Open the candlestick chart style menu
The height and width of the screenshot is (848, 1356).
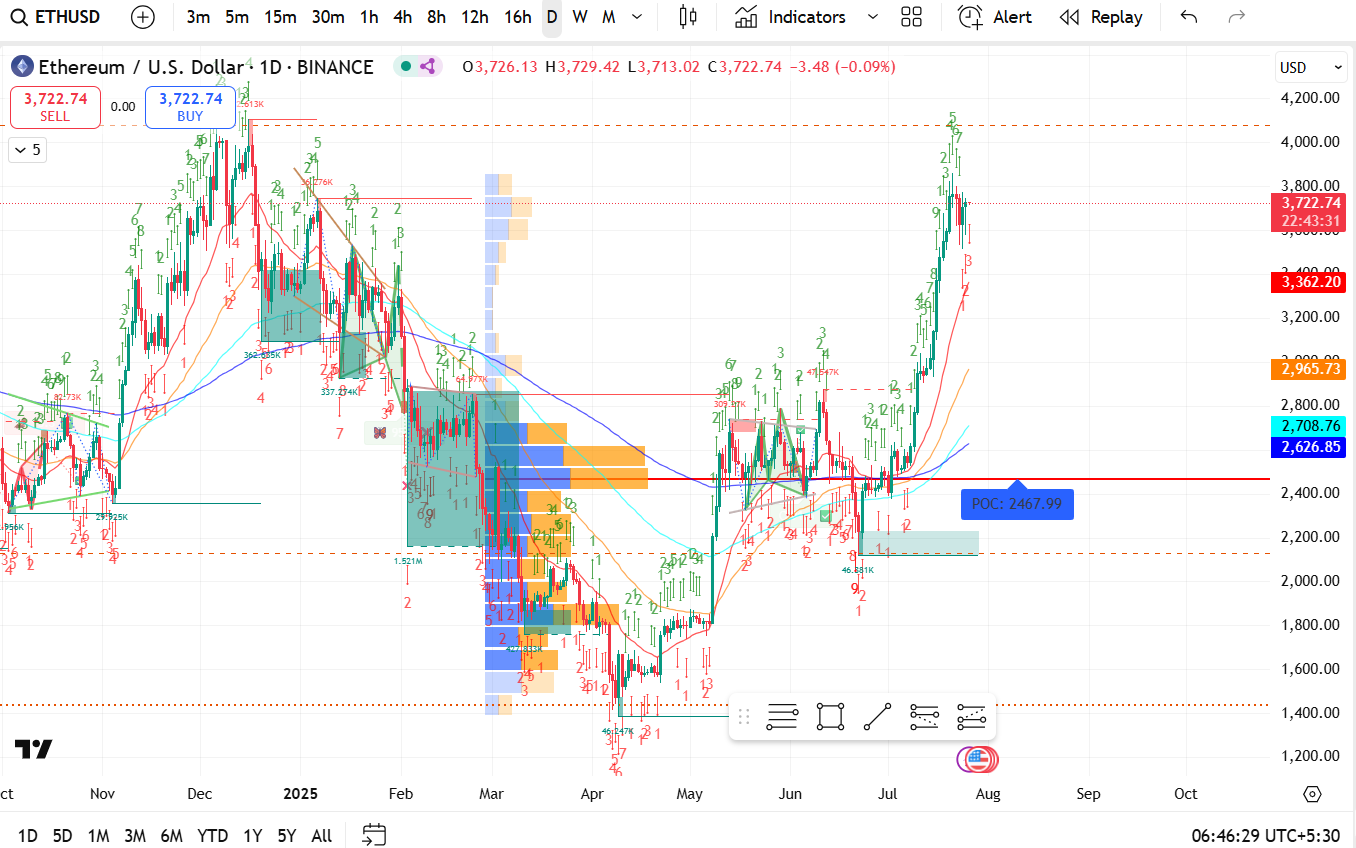(688, 17)
